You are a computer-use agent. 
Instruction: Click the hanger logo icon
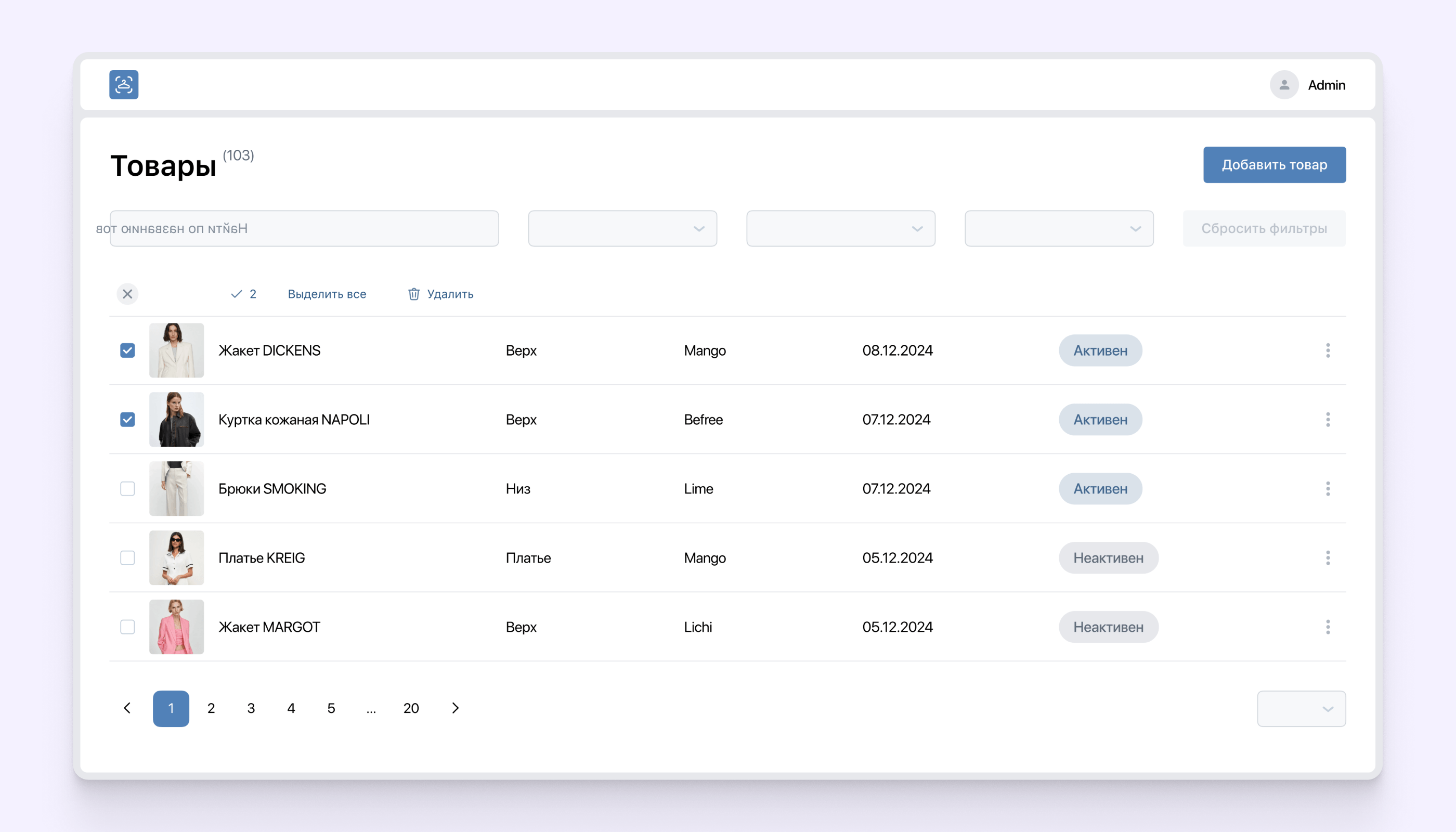click(123, 85)
